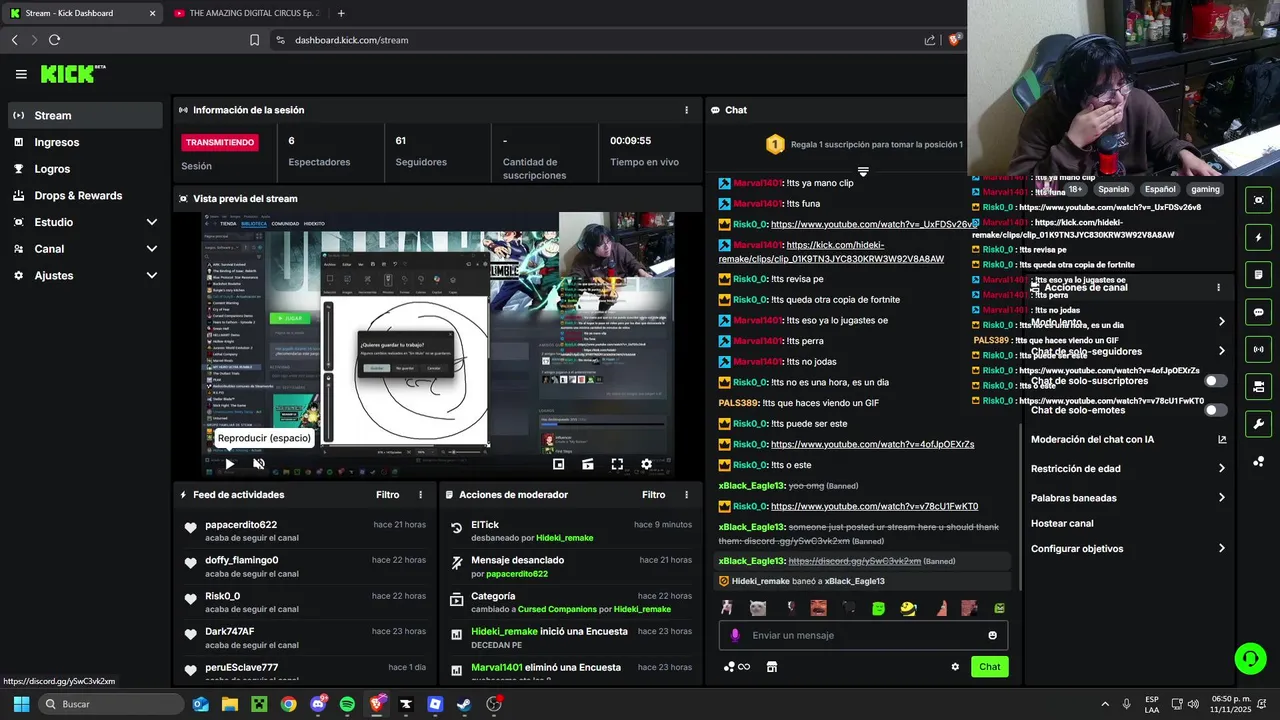Select papacerdito622 in the activity feed
The height and width of the screenshot is (720, 1280).
point(241,525)
